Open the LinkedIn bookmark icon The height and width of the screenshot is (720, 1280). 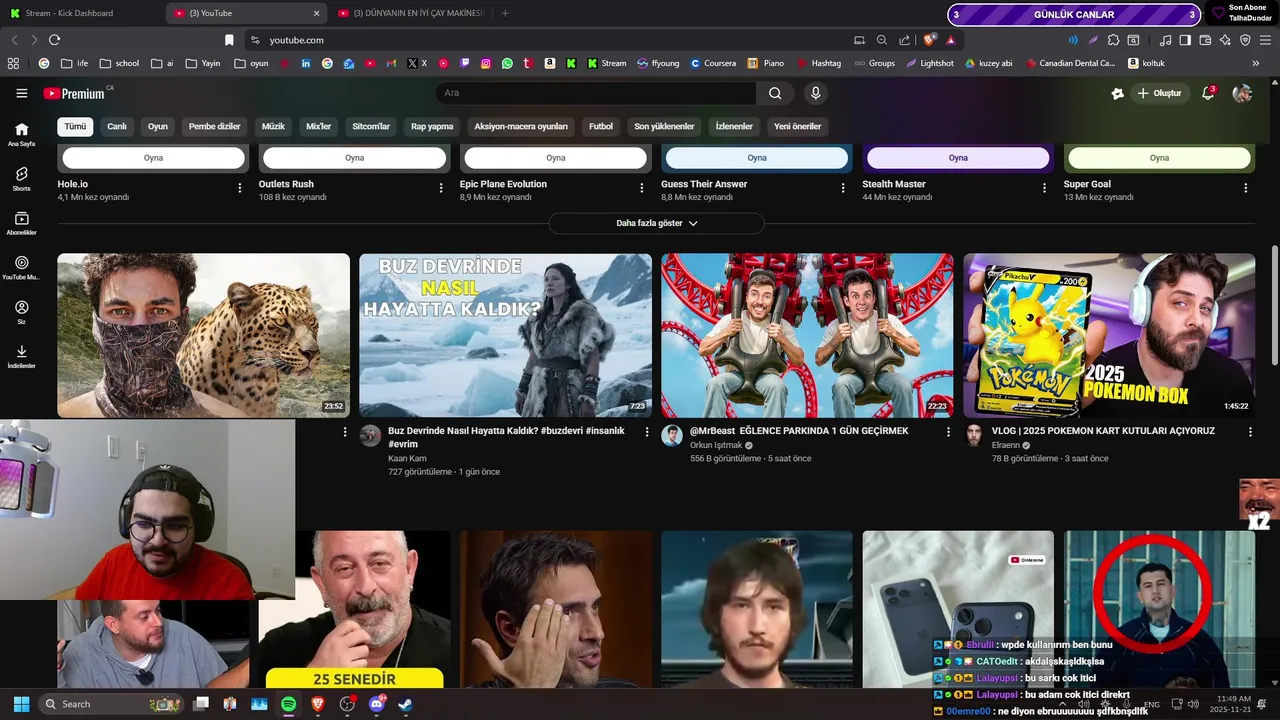coord(305,63)
